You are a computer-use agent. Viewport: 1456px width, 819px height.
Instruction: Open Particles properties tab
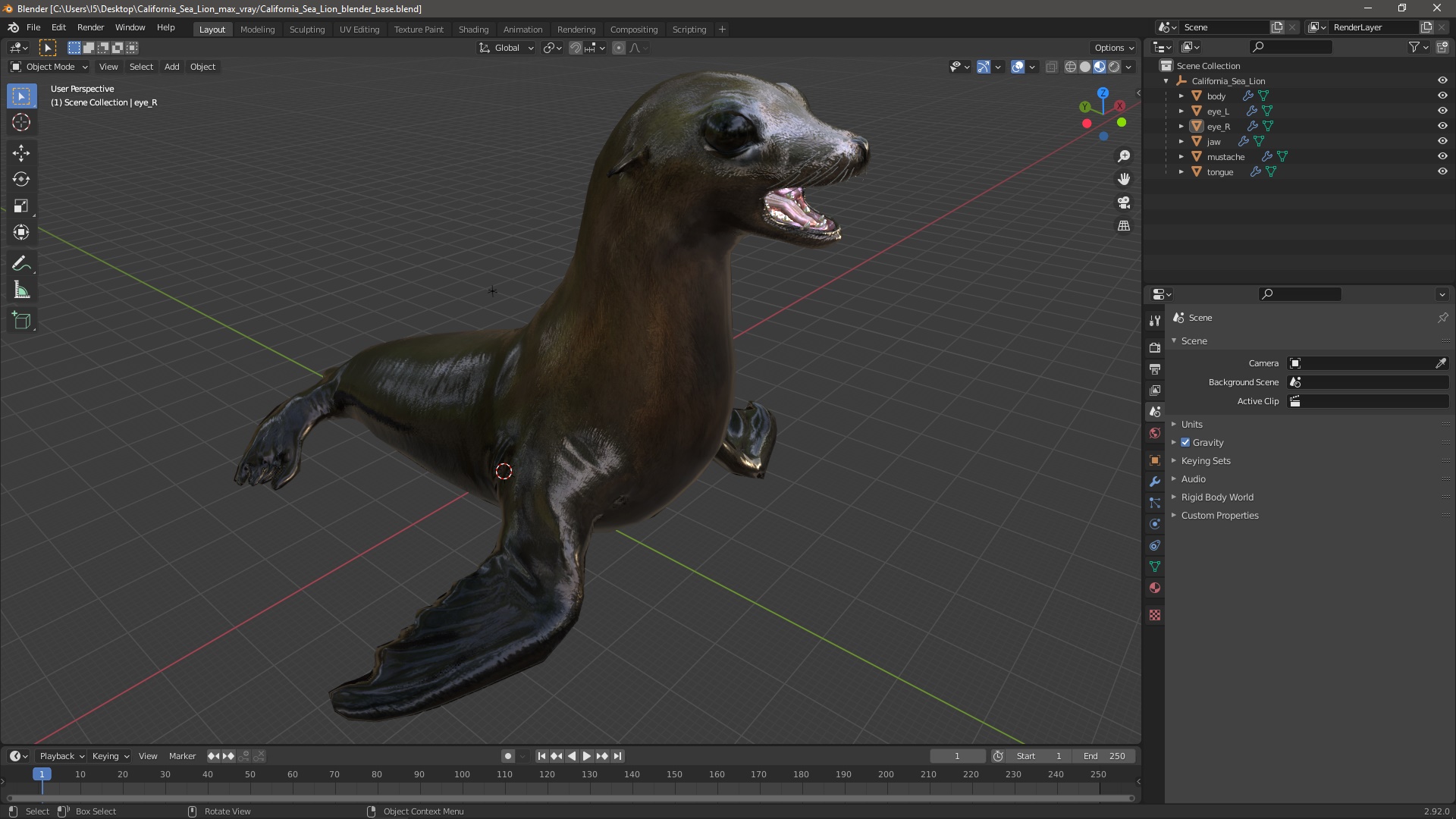point(1155,503)
